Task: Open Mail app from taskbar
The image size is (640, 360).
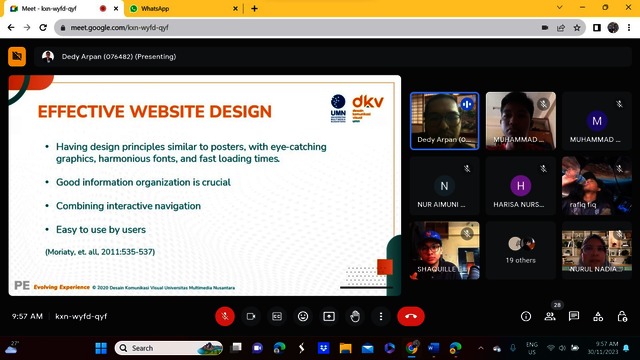Action: [x=367, y=348]
